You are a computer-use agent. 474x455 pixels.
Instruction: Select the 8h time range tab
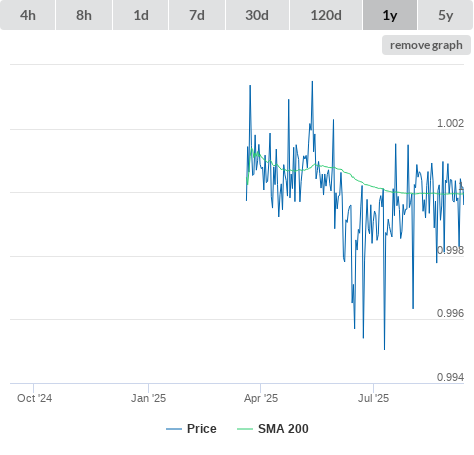84,15
